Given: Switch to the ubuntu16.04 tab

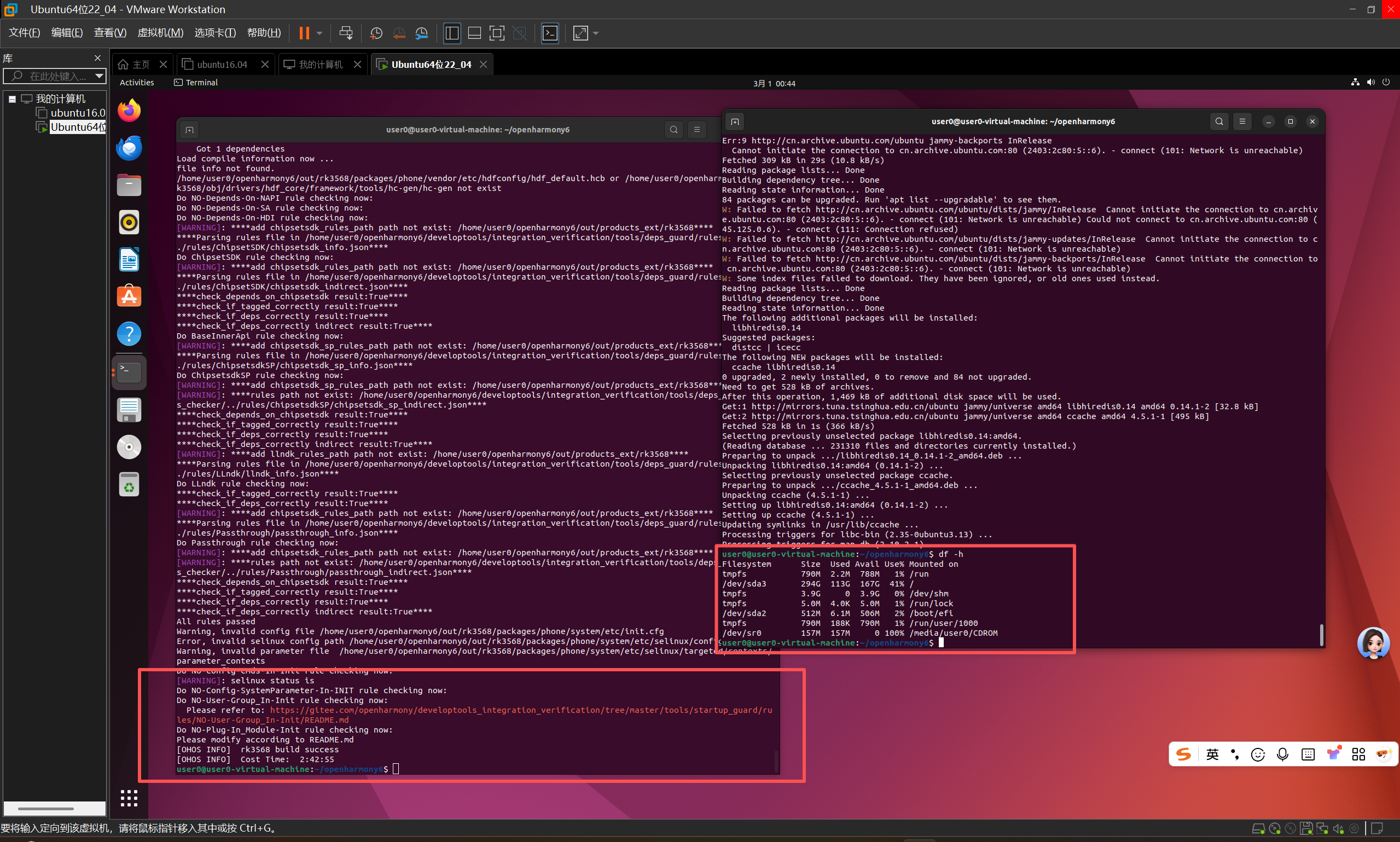Looking at the screenshot, I should (222, 64).
